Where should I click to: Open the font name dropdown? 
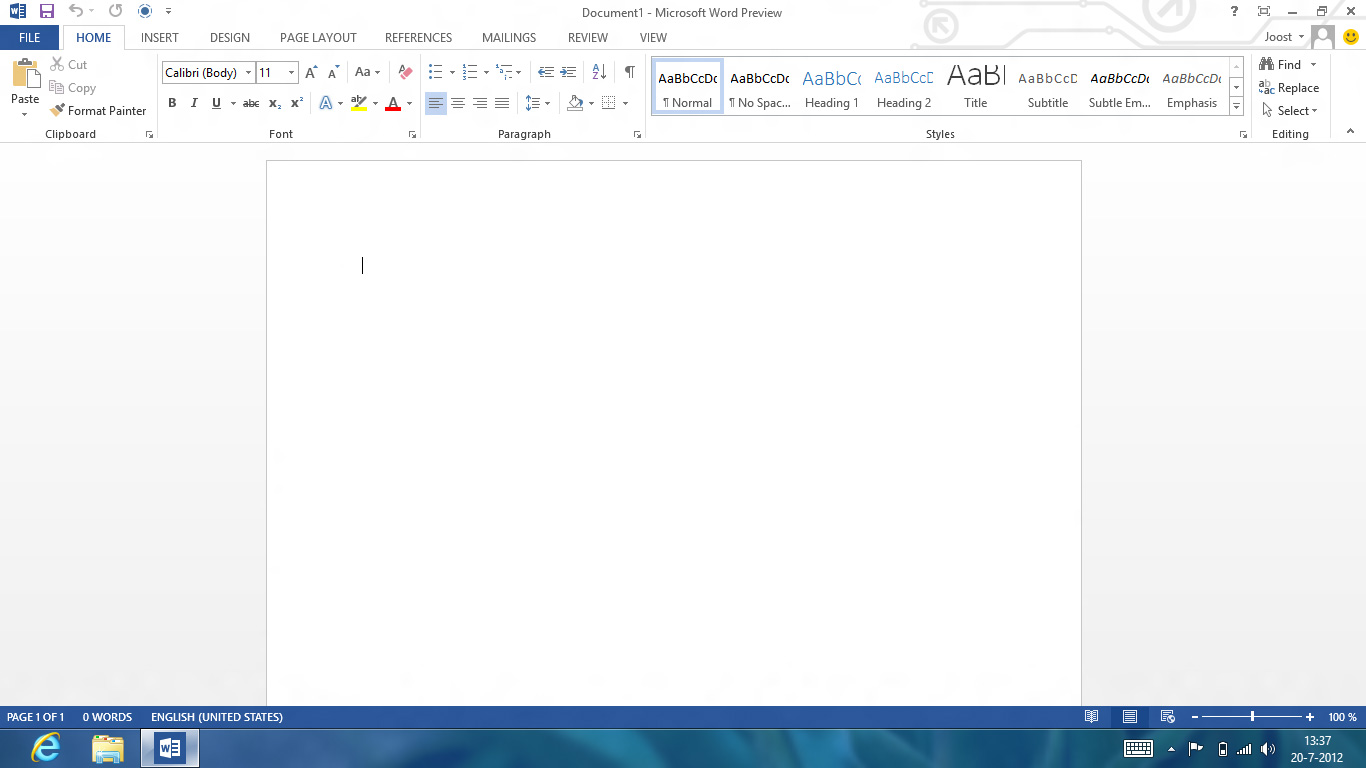(x=248, y=73)
